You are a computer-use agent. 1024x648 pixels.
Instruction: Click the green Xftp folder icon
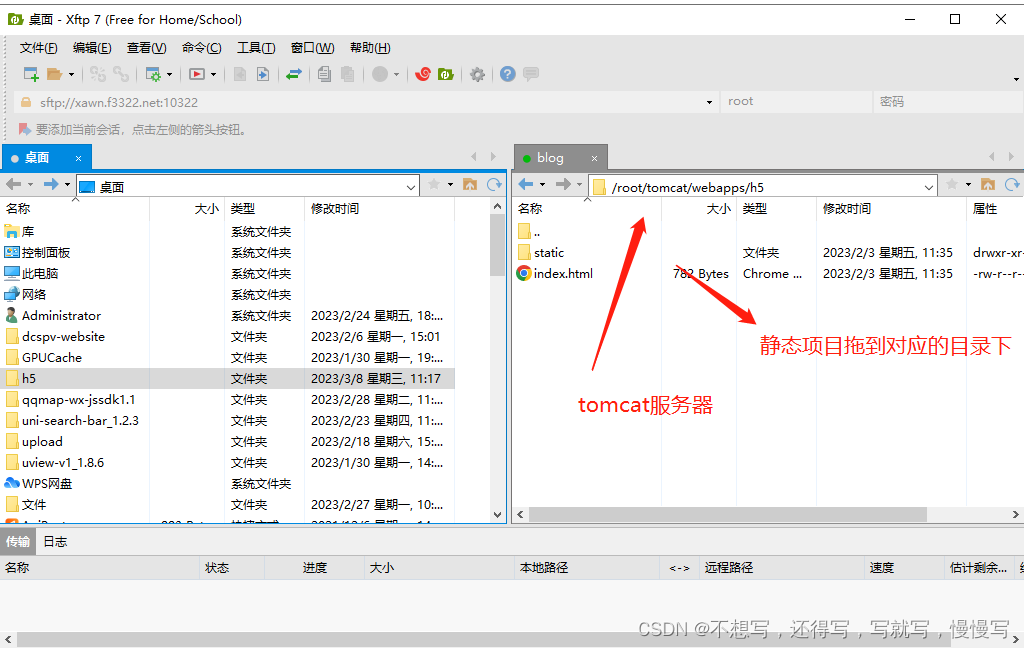click(x=446, y=74)
